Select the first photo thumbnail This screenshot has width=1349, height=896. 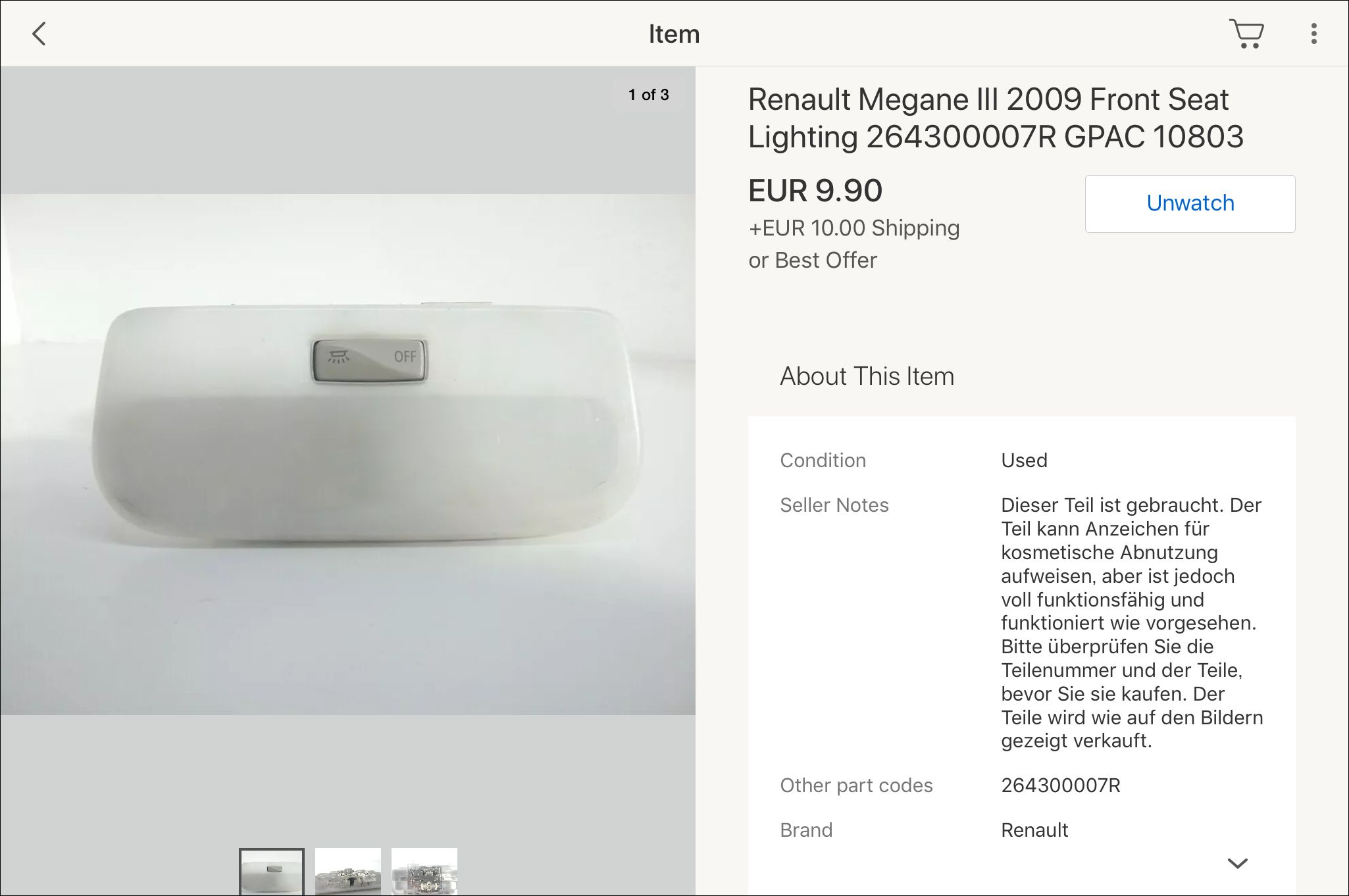(x=272, y=872)
